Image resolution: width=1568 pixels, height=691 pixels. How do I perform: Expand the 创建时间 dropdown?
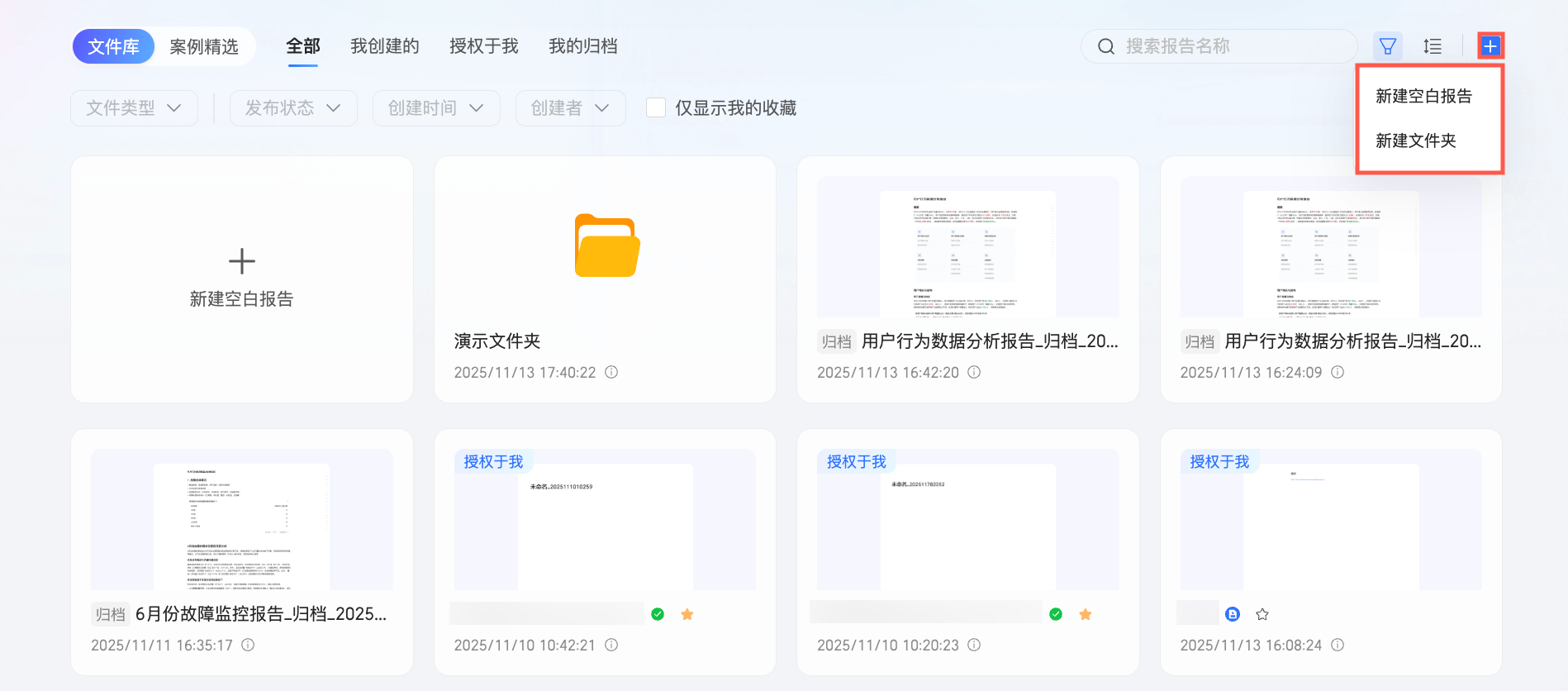pyautogui.click(x=436, y=108)
